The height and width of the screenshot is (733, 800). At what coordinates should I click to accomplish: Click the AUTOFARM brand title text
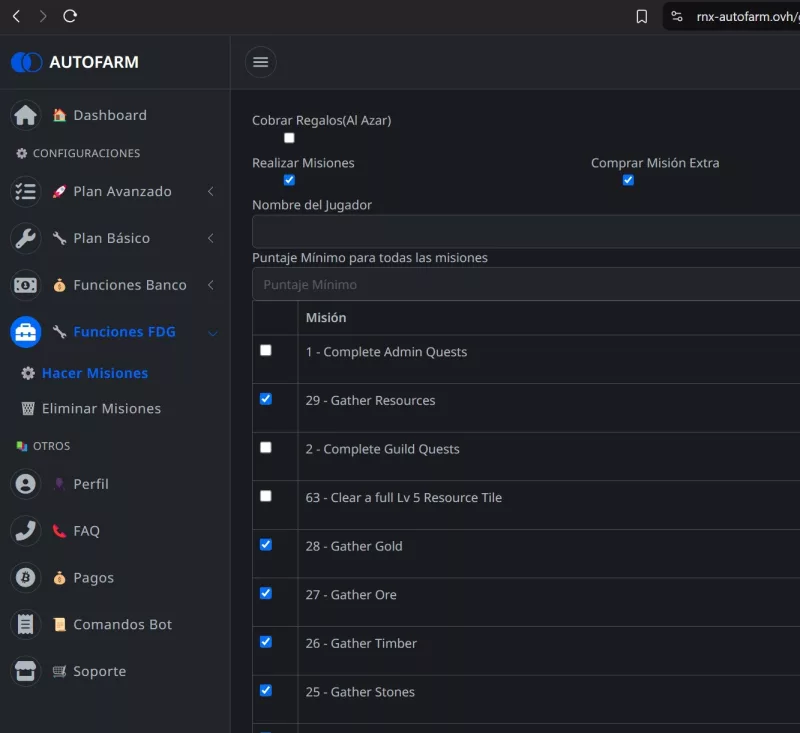coord(94,62)
